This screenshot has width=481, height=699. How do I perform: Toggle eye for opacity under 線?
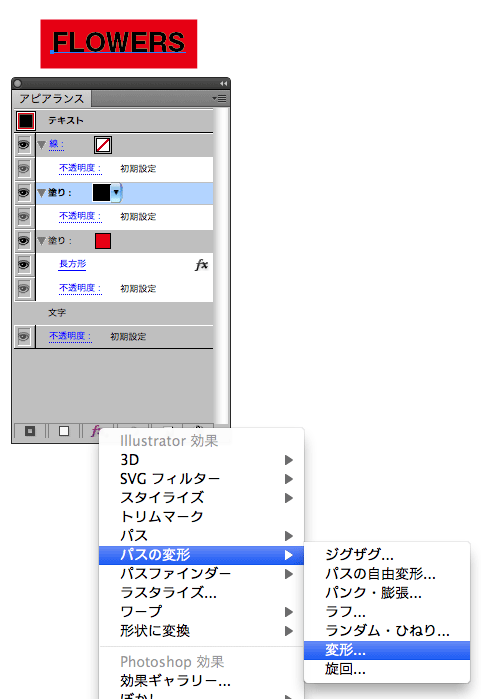(x=24, y=169)
